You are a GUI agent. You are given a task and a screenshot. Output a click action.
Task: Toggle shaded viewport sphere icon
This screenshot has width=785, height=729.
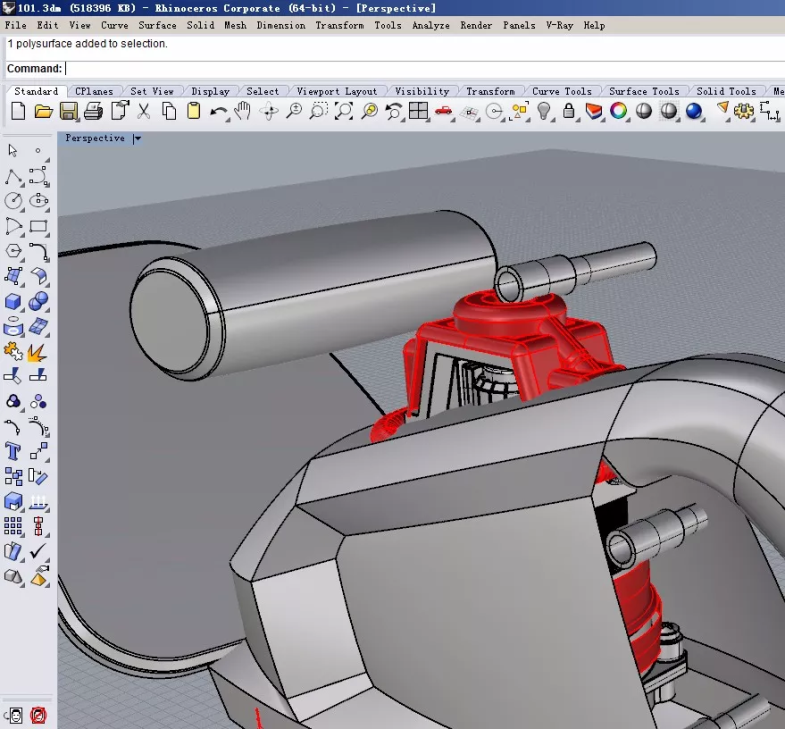coord(644,112)
